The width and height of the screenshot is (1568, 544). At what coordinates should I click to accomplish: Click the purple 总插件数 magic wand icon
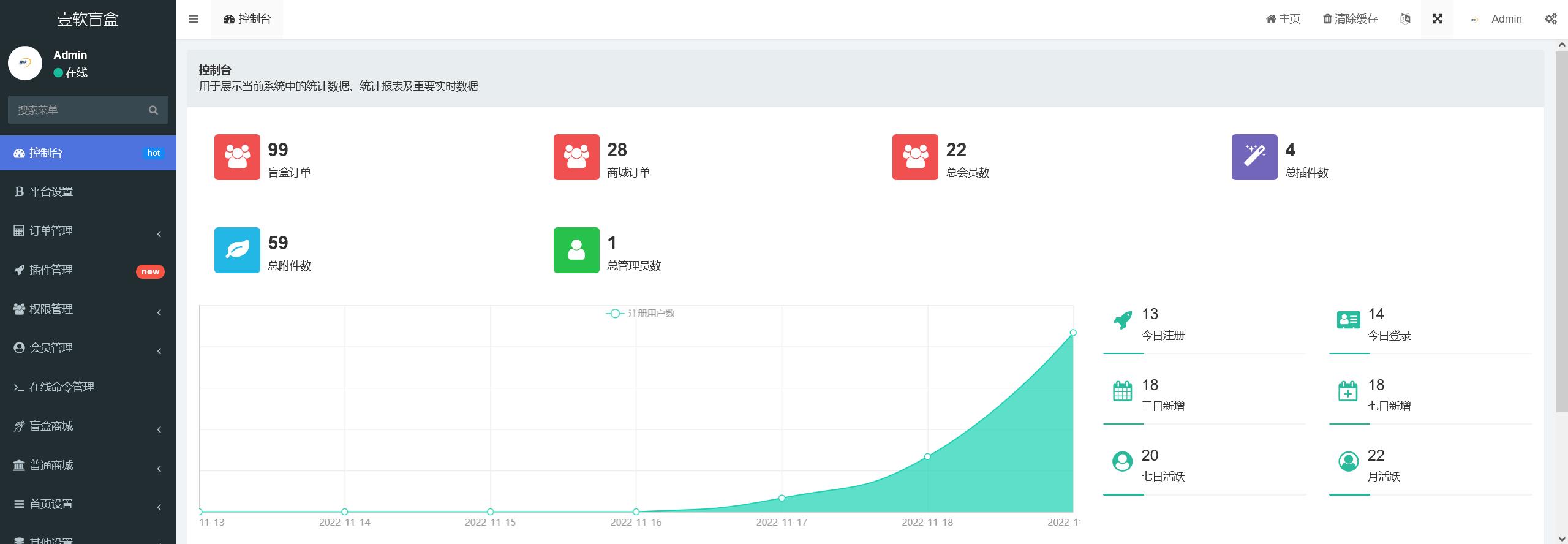1254,157
